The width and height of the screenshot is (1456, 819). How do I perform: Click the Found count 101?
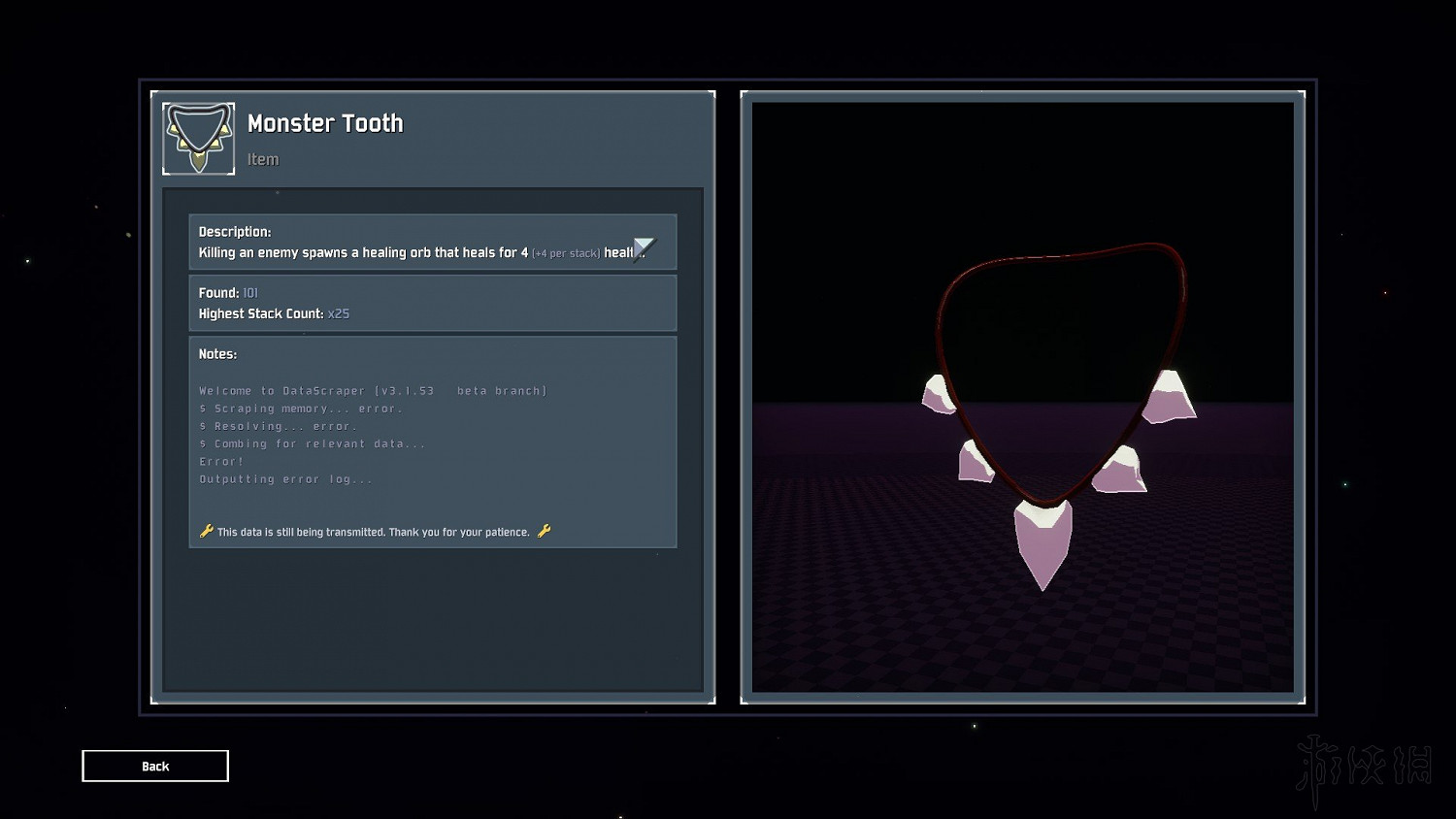(x=250, y=293)
